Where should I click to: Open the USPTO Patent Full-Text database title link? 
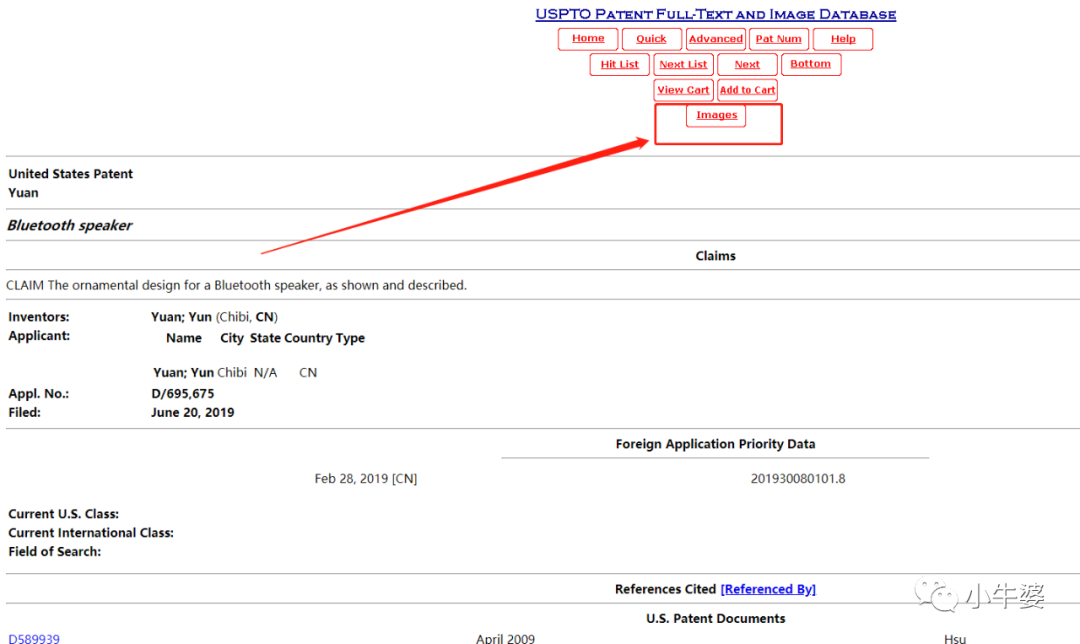[x=715, y=14]
